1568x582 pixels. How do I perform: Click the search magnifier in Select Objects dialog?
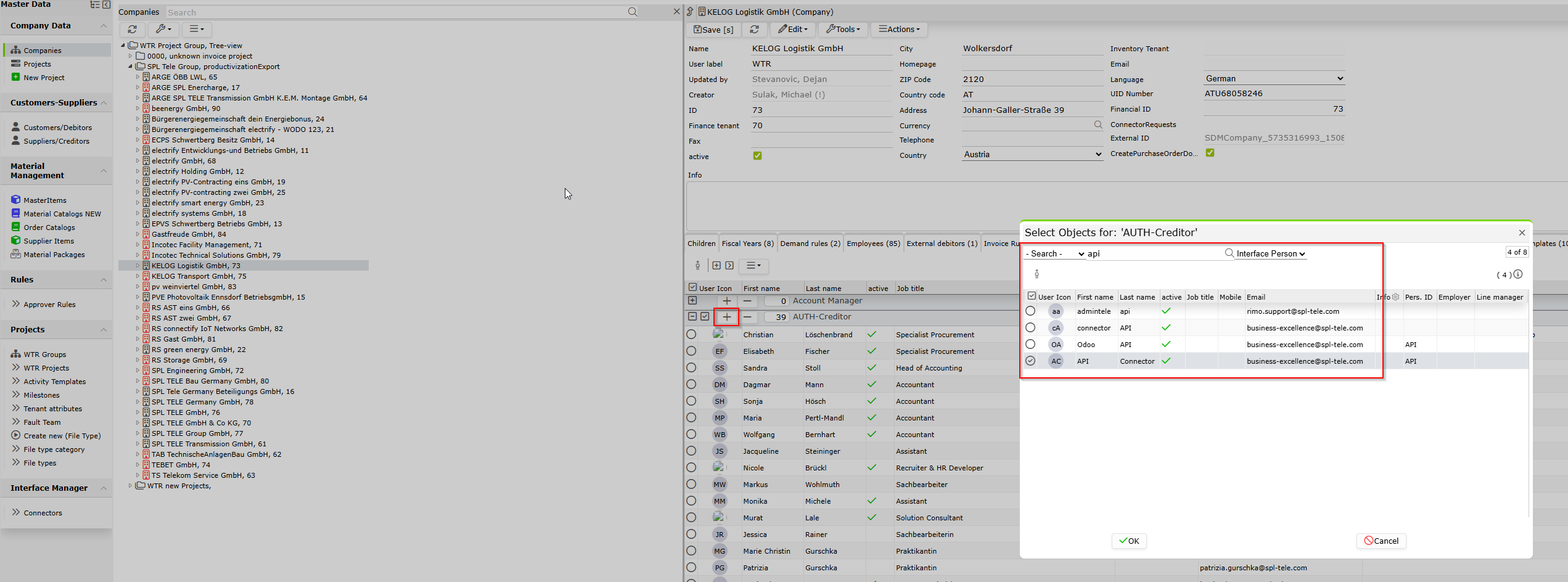tap(1229, 253)
